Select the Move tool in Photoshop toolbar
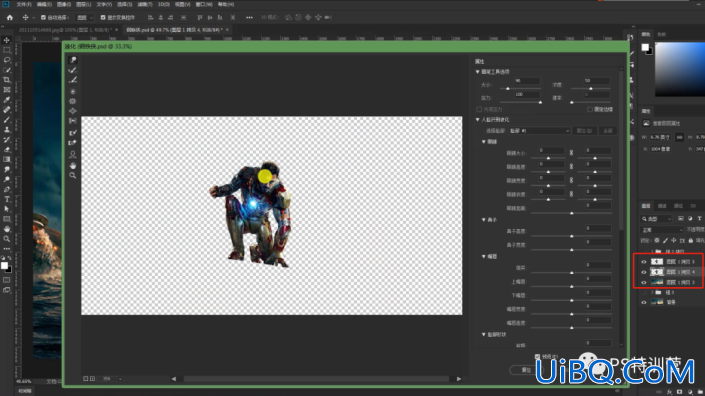The height and width of the screenshot is (396, 705). 7,40
